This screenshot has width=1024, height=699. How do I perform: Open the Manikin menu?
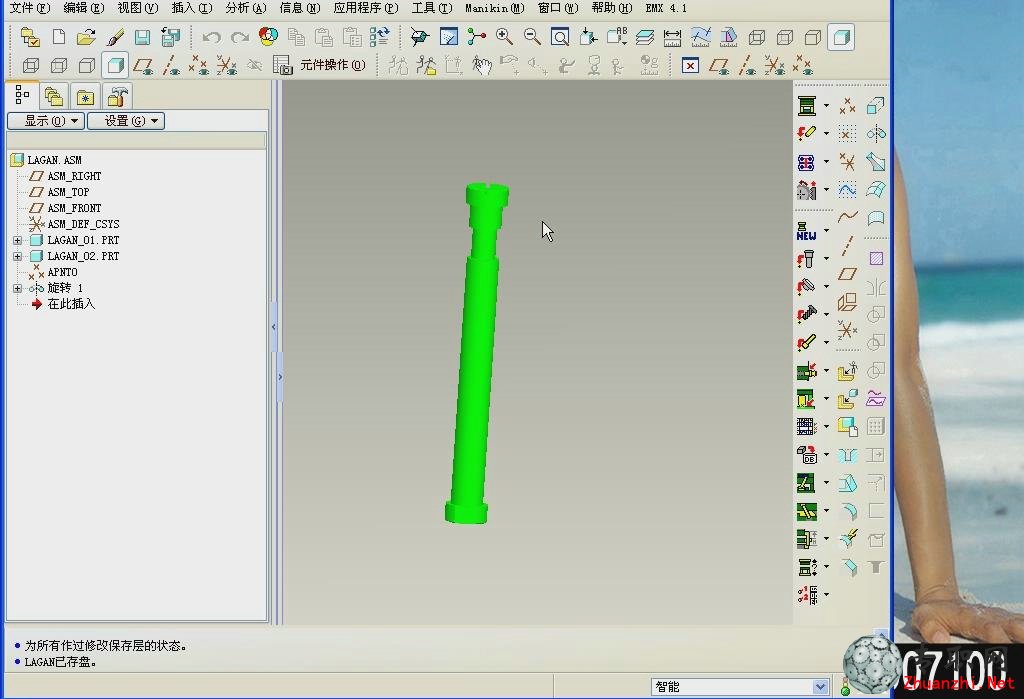[x=494, y=8]
